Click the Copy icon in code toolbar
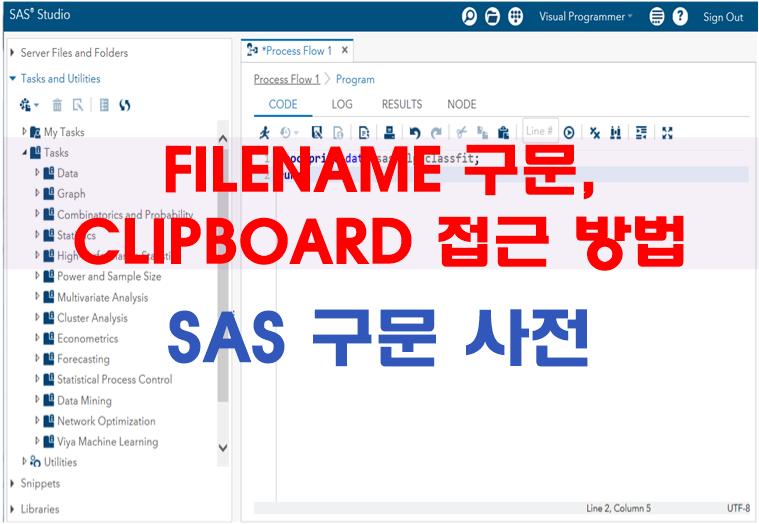Viewport: 759px width, 524px height. tap(482, 132)
